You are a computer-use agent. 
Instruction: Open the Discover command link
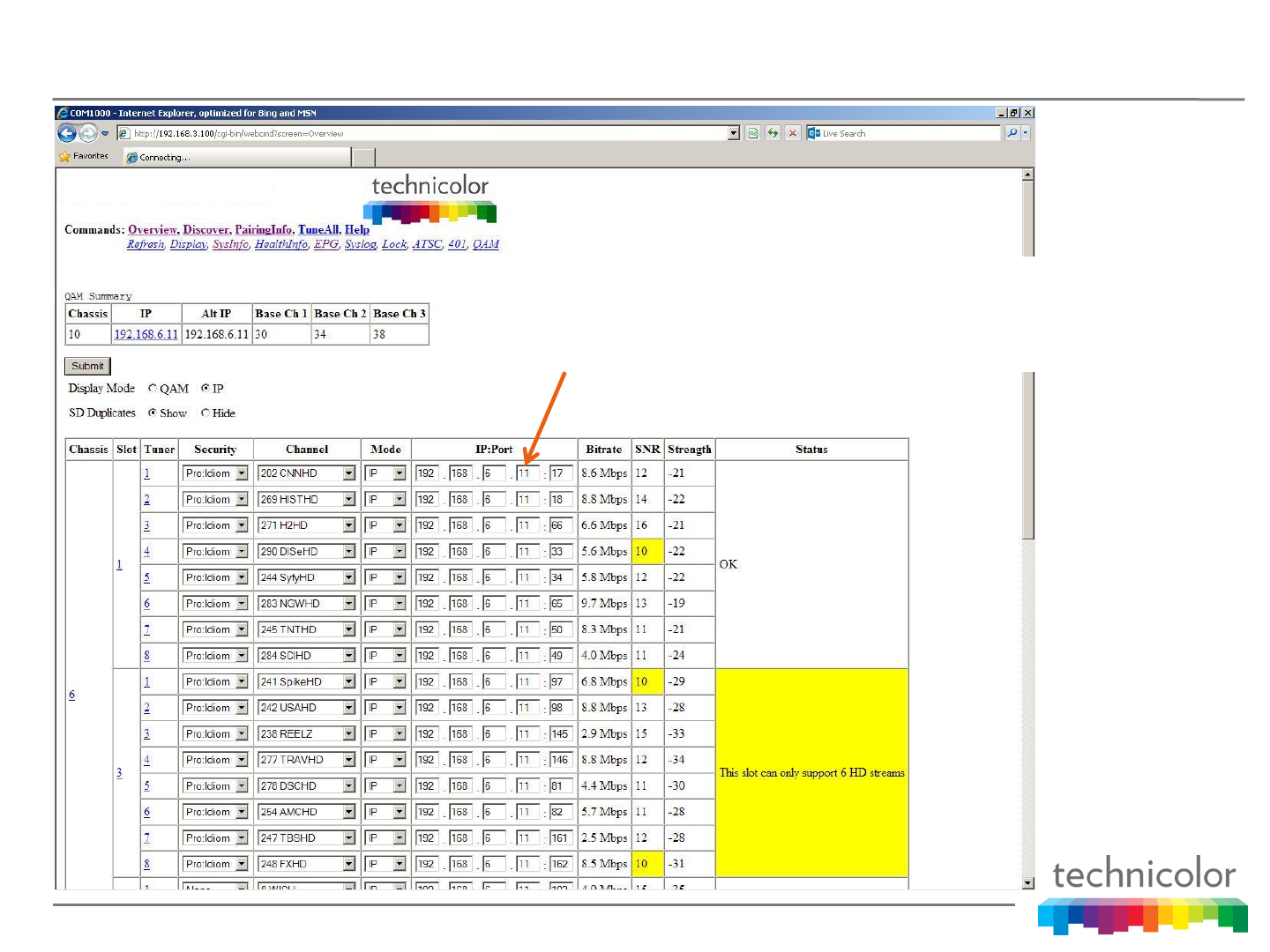coord(206,229)
